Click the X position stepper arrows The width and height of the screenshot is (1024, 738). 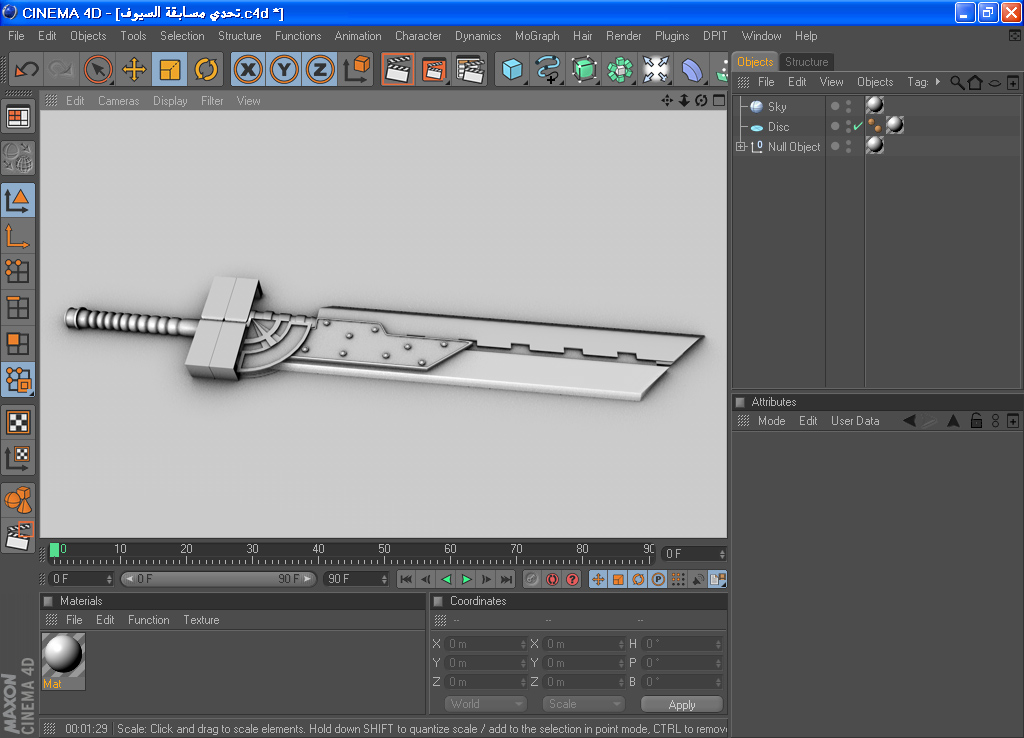pyautogui.click(x=523, y=645)
